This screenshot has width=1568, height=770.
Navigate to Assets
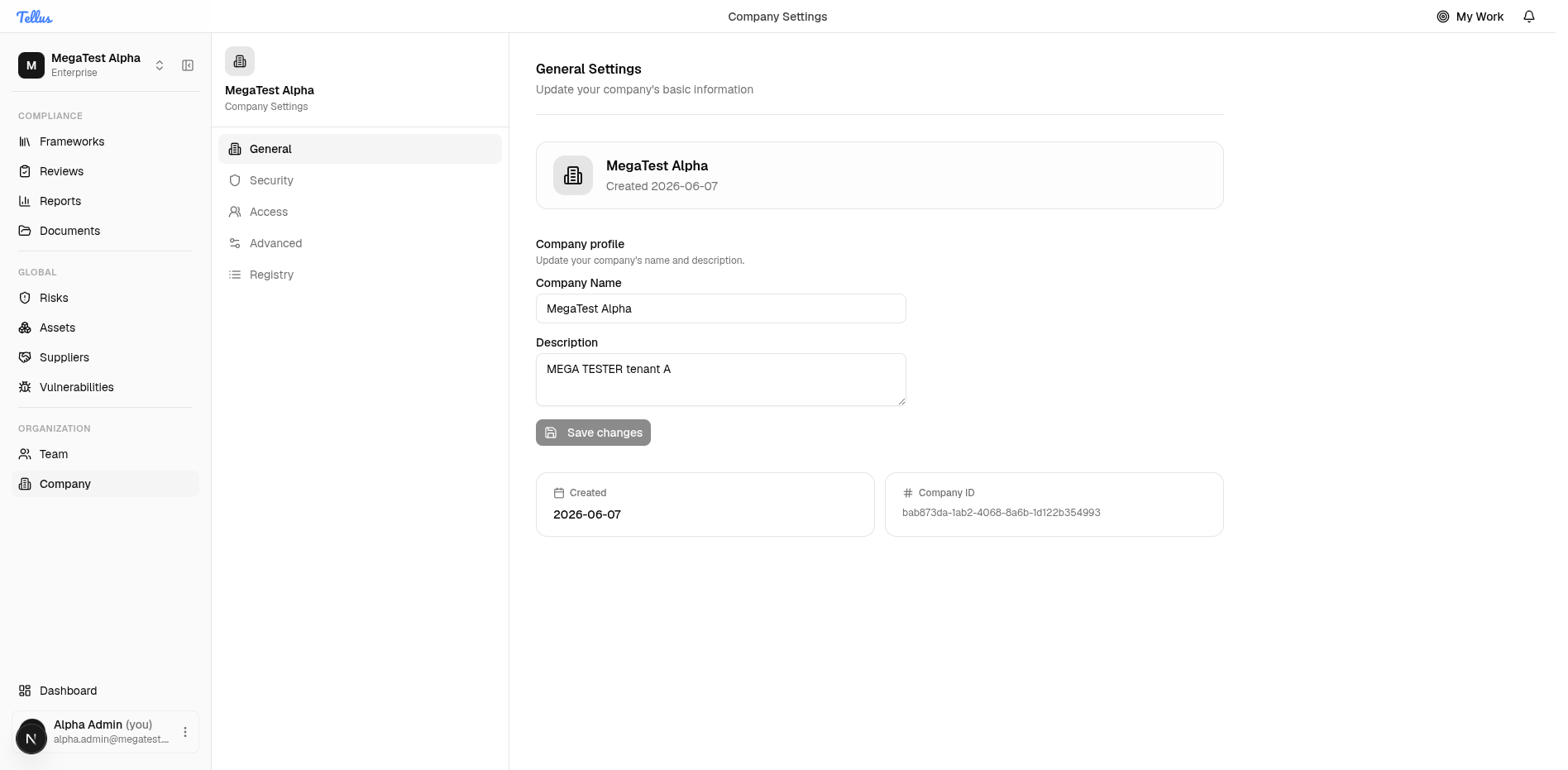point(105,328)
